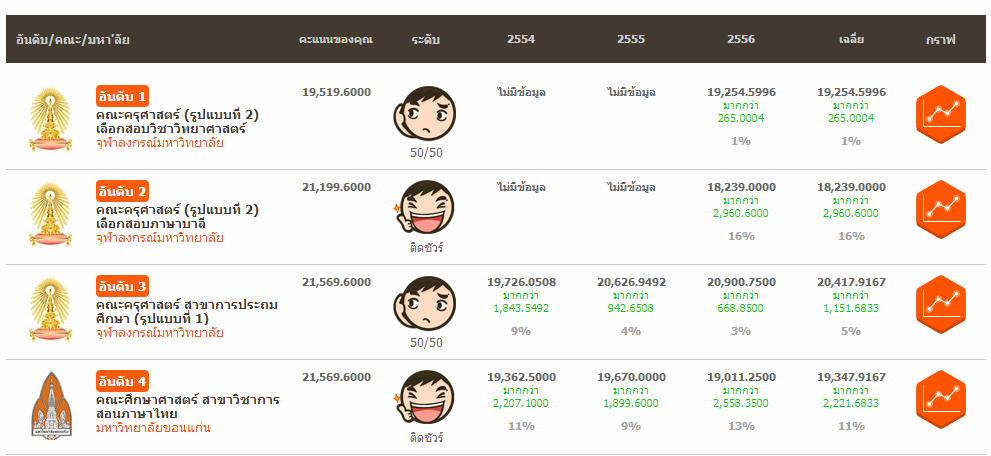Click the orange อันดับ 4 rank badge
This screenshot has width=991, height=456.
pyautogui.click(x=122, y=381)
